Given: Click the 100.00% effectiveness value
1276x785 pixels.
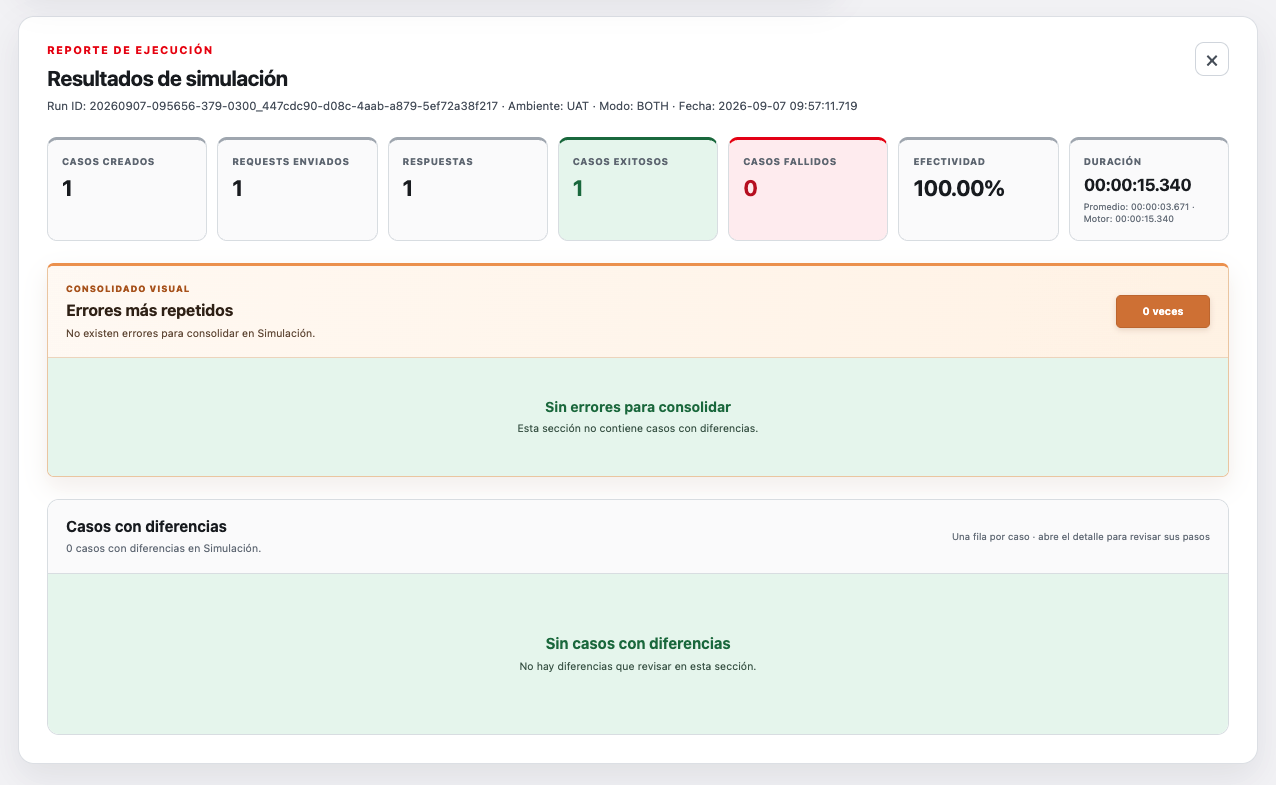Looking at the screenshot, I should click(x=959, y=188).
